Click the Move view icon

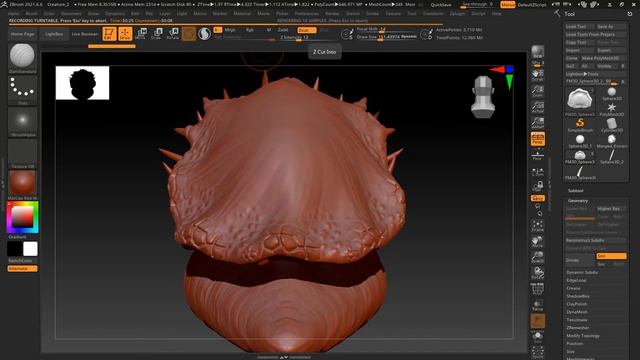[x=538, y=242]
